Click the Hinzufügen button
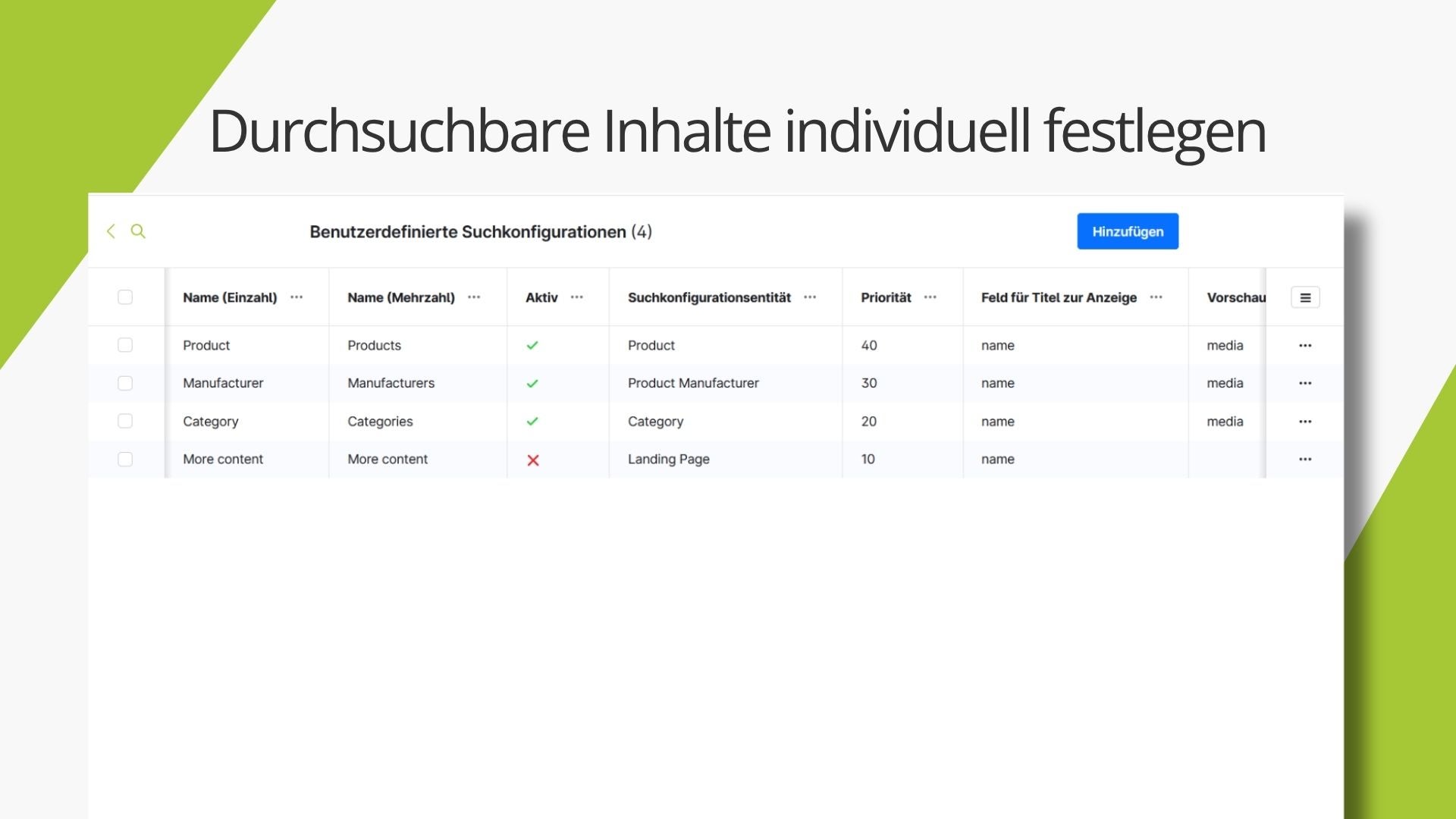This screenshot has width=1456, height=819. coord(1128,231)
